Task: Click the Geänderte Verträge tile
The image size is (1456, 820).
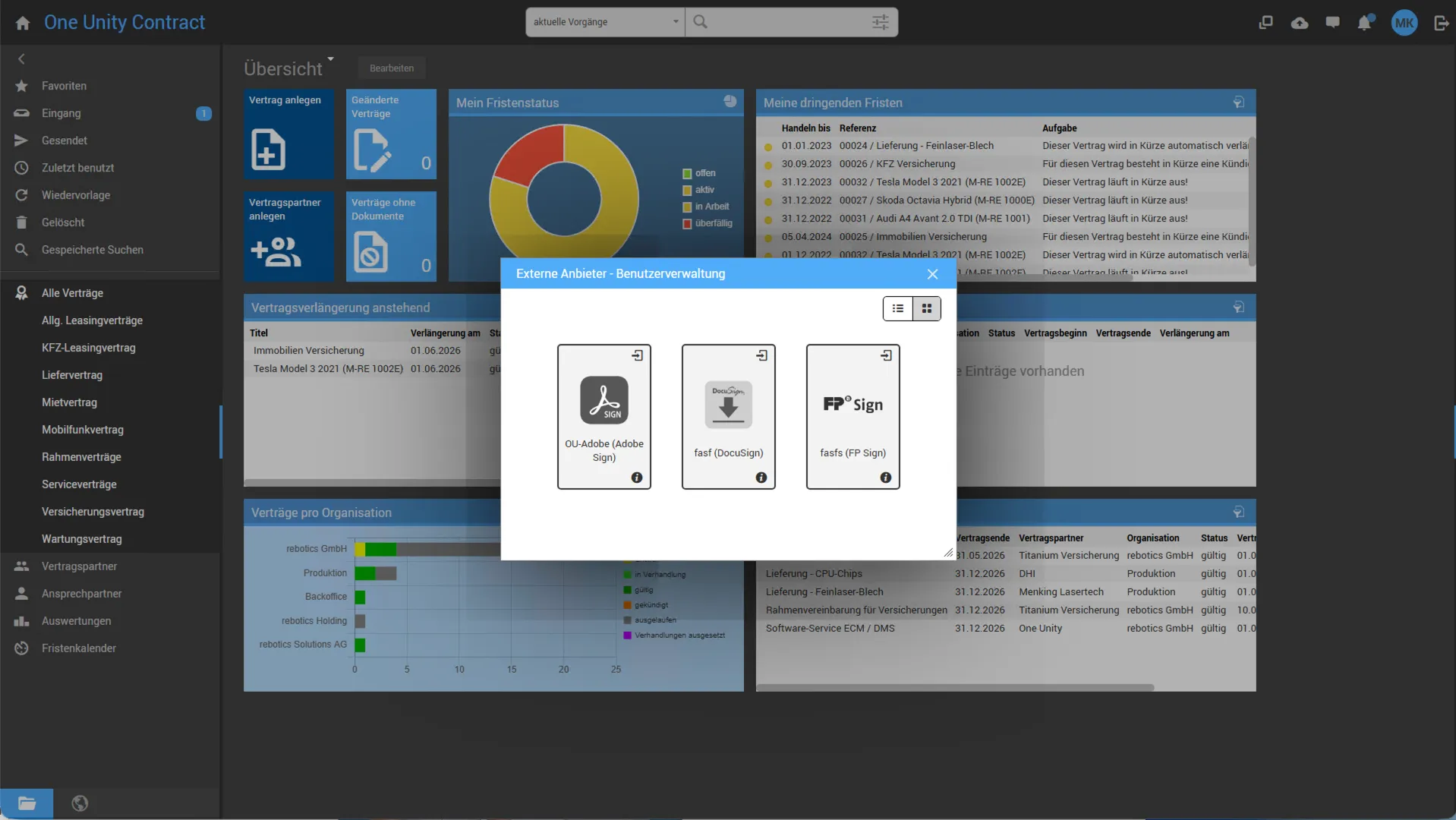Action: click(391, 134)
